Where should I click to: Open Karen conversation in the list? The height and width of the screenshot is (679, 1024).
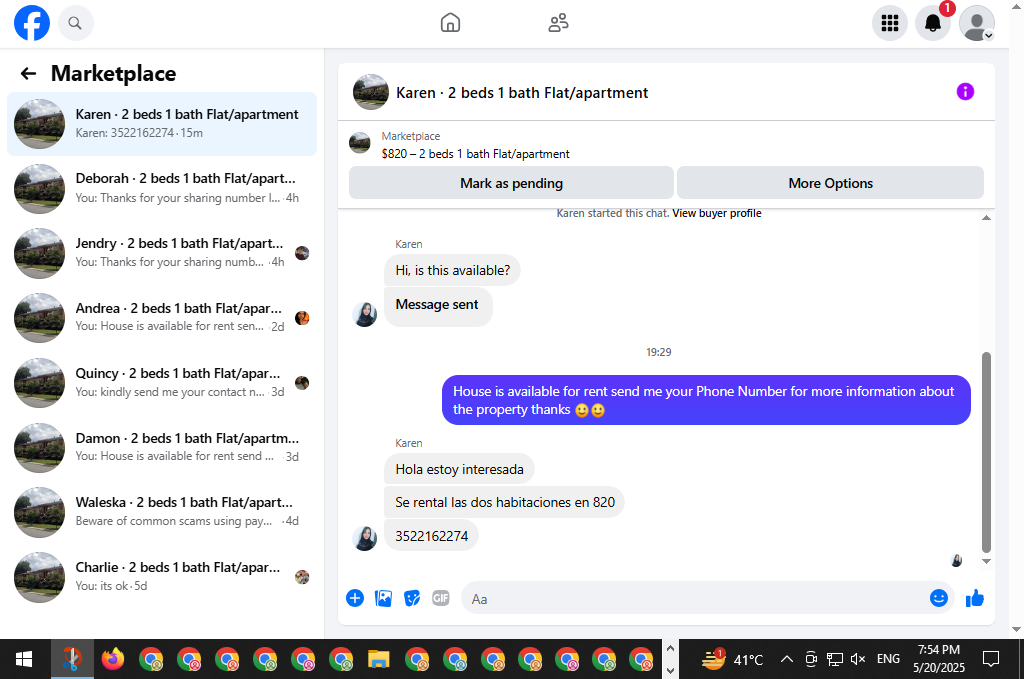pos(162,123)
